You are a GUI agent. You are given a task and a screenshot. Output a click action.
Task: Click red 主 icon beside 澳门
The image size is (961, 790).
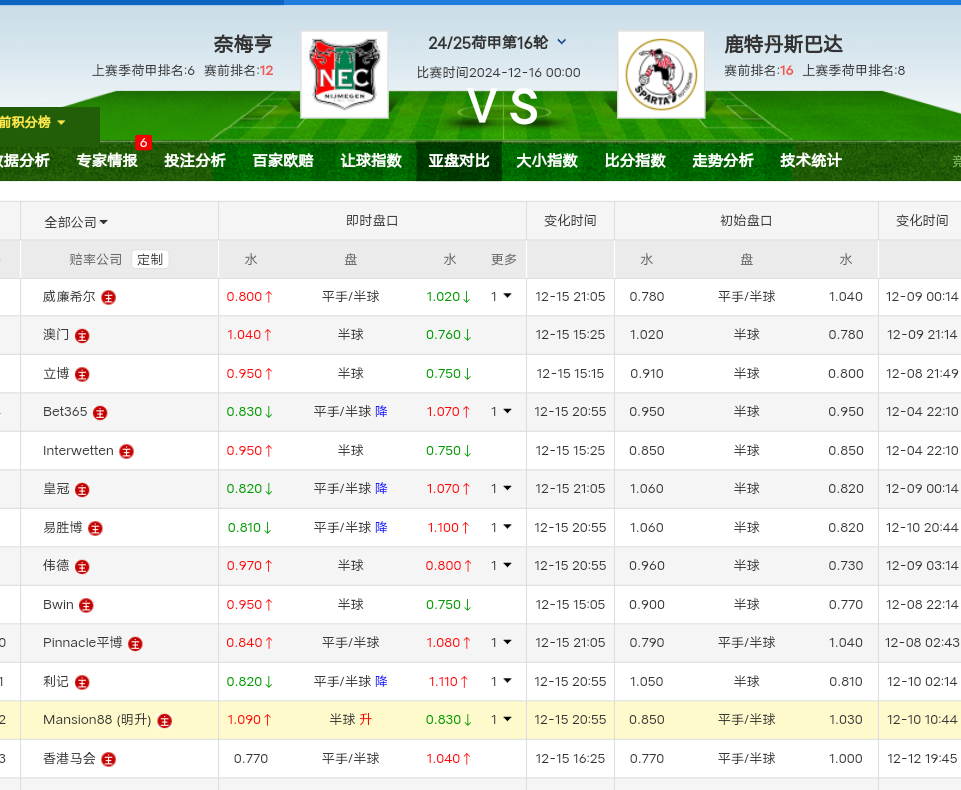coord(82,336)
